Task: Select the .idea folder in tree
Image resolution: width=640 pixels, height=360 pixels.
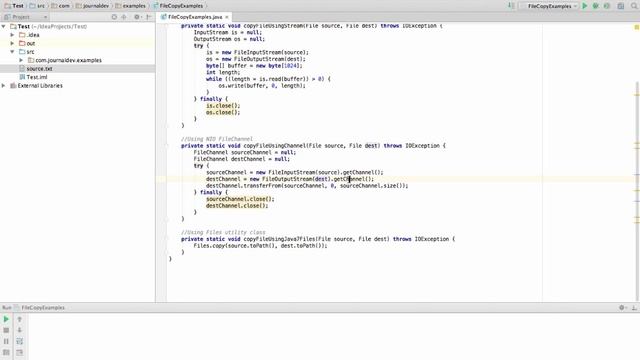Action: 29,35
